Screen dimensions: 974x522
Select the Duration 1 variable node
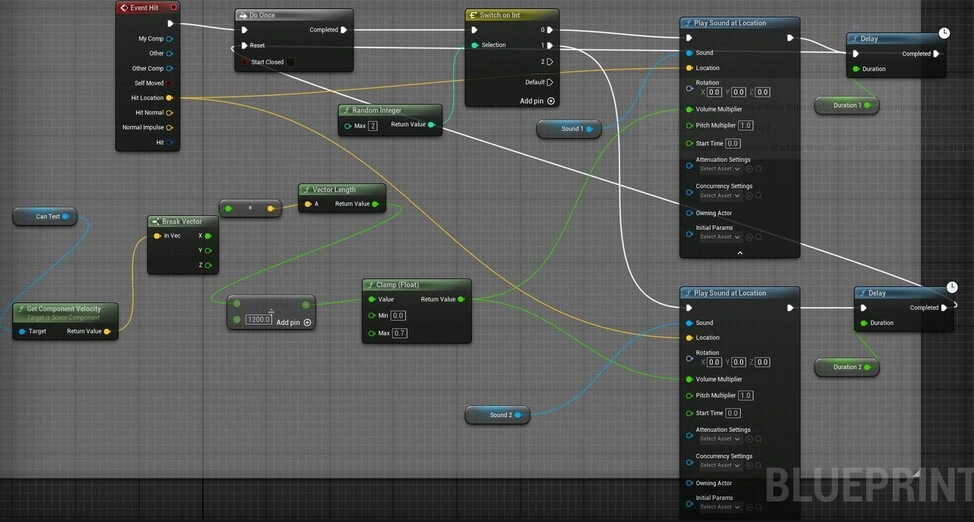point(847,106)
